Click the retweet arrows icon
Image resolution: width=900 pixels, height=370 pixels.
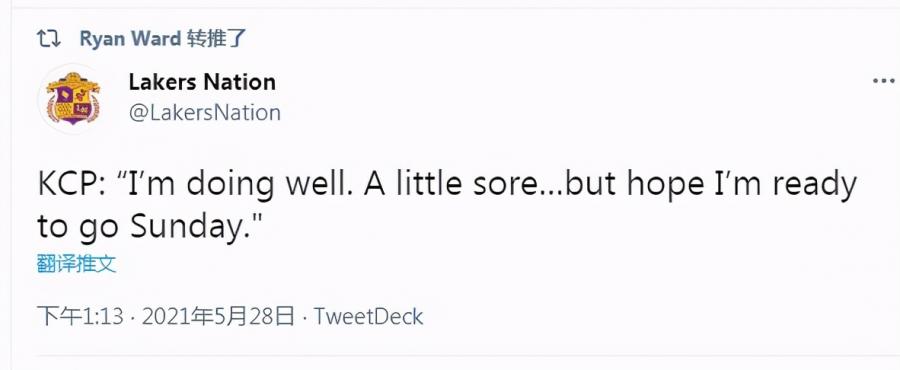(48, 39)
